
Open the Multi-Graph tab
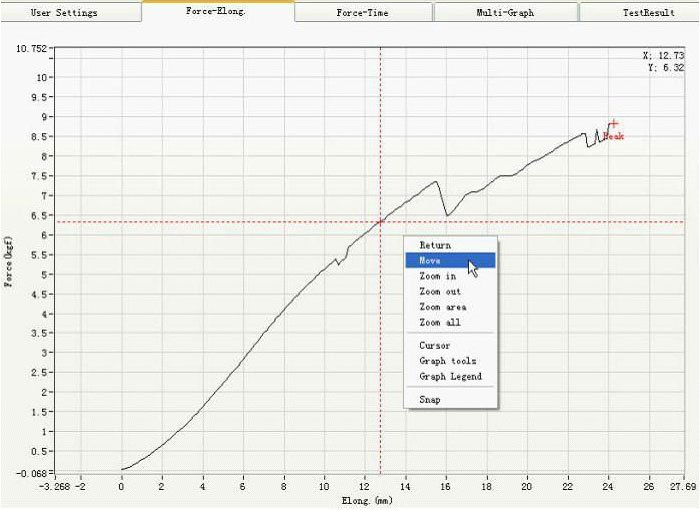(x=505, y=12)
